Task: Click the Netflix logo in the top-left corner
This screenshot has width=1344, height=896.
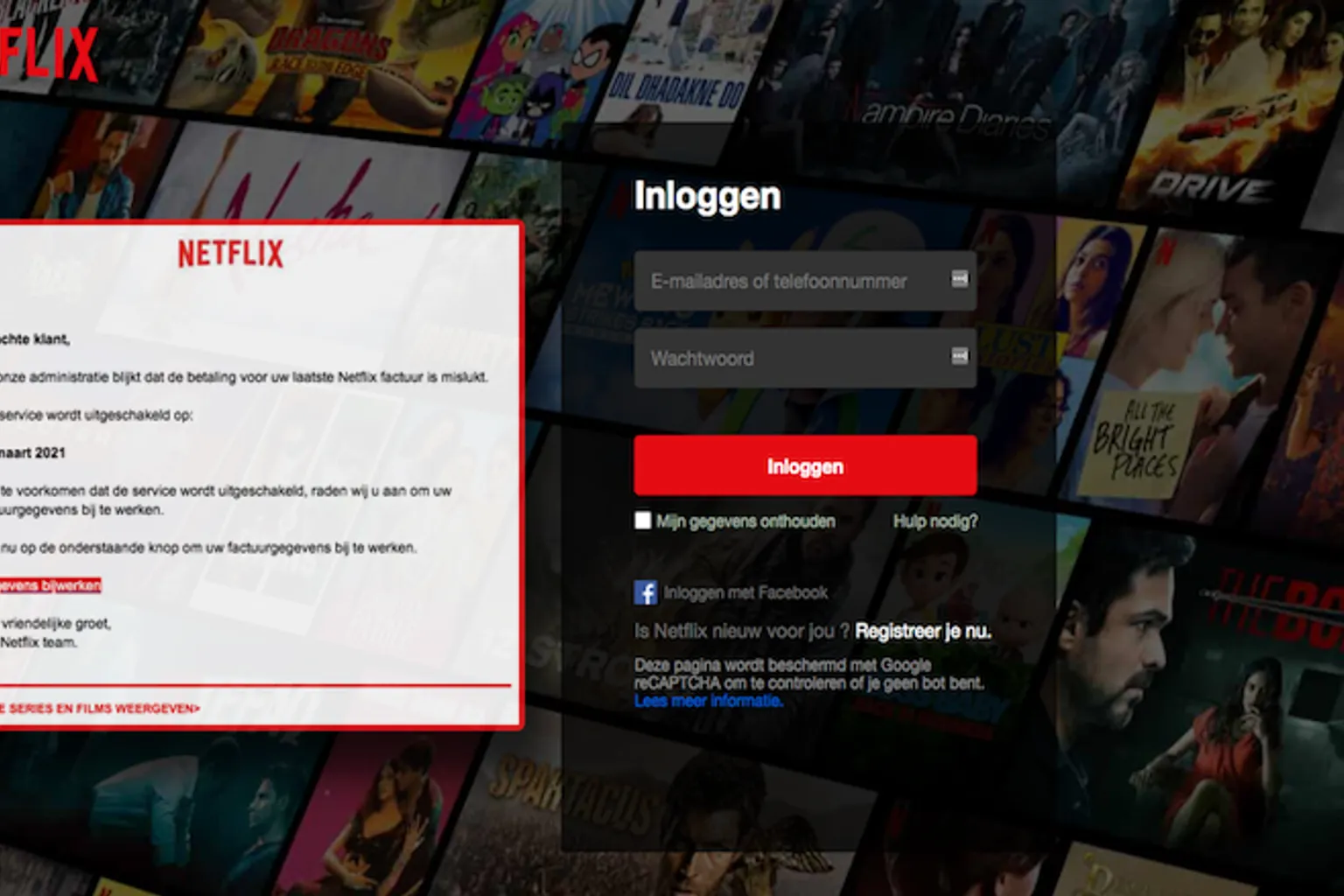Action: (48, 54)
